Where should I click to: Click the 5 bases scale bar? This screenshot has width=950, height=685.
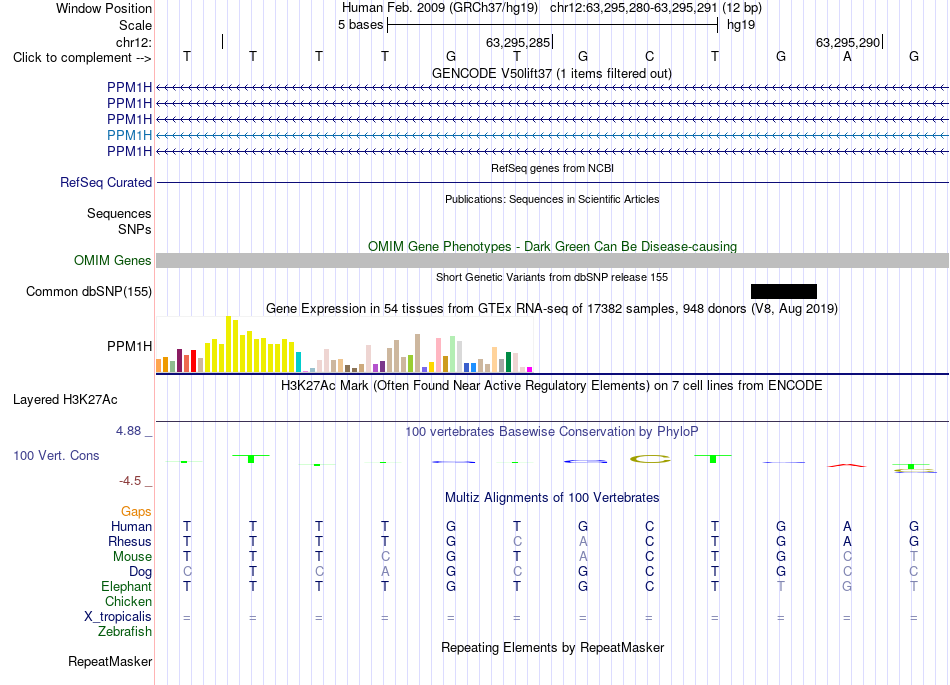553,25
